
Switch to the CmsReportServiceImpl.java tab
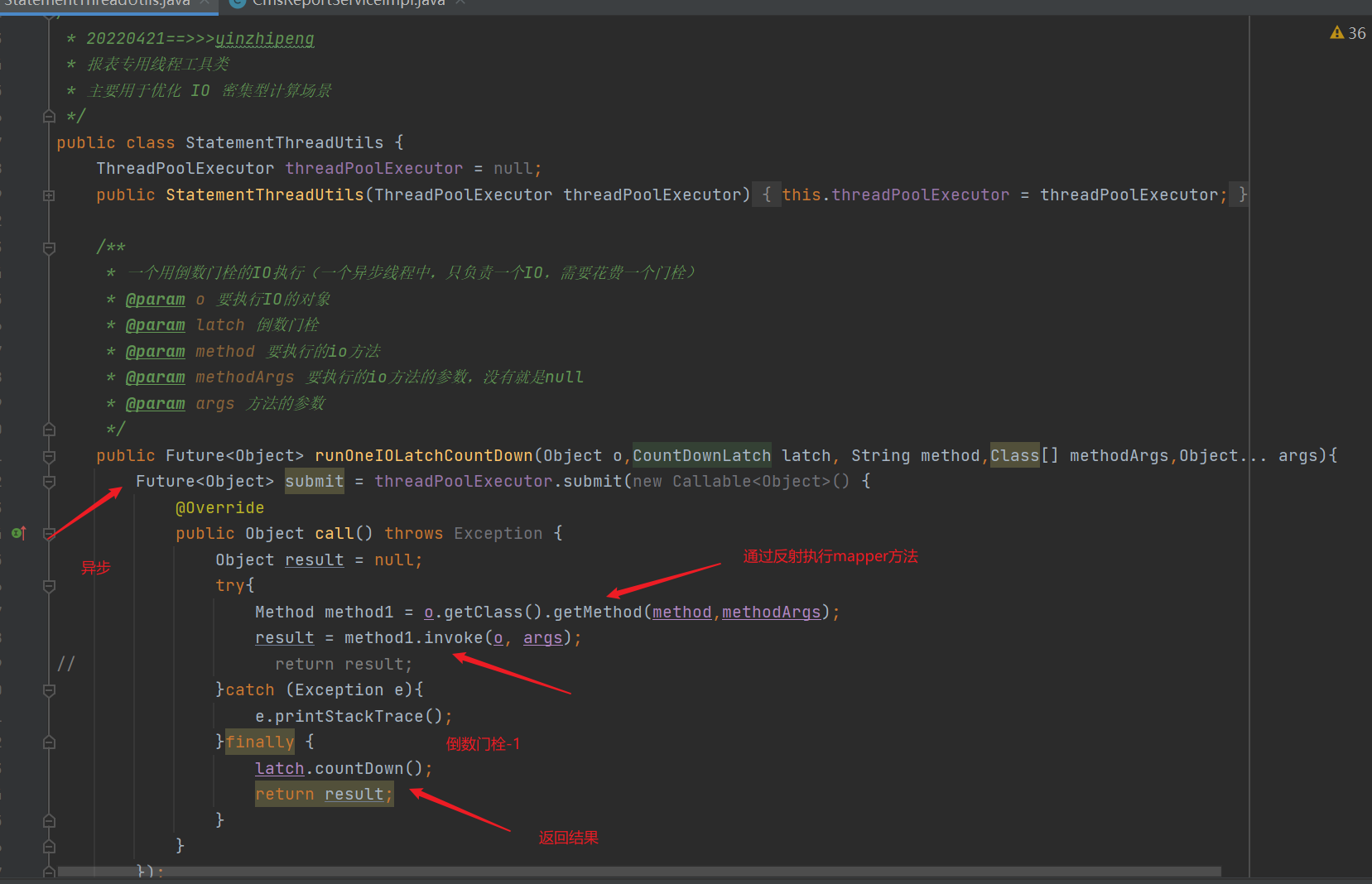click(x=349, y=3)
